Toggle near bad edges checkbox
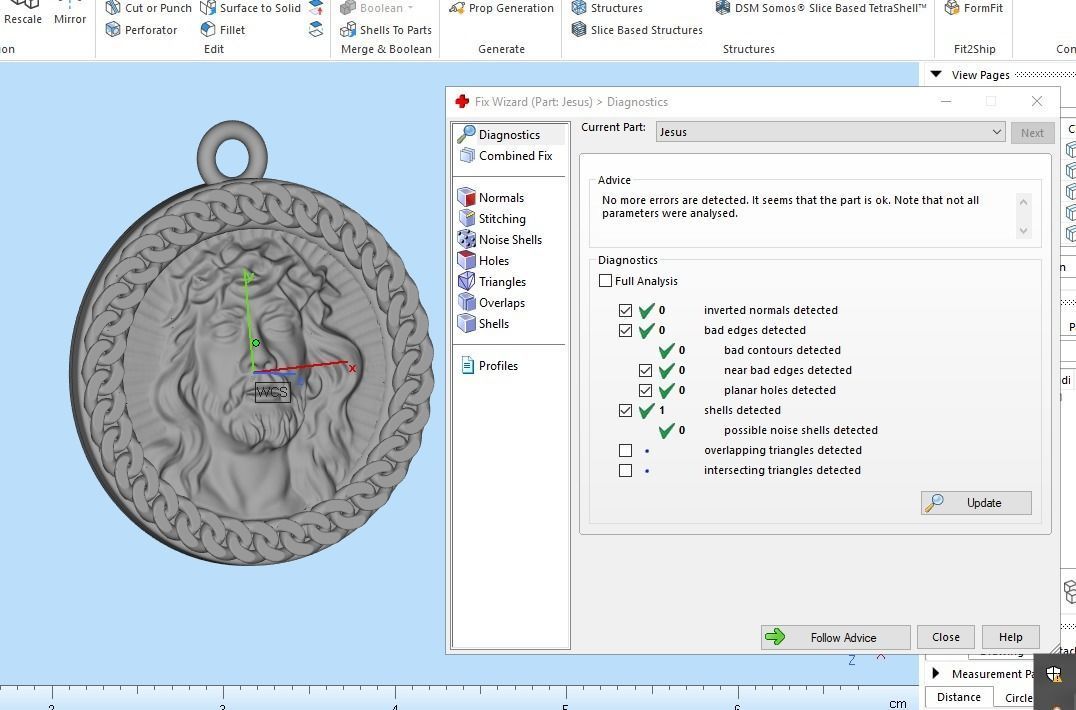 coord(645,370)
